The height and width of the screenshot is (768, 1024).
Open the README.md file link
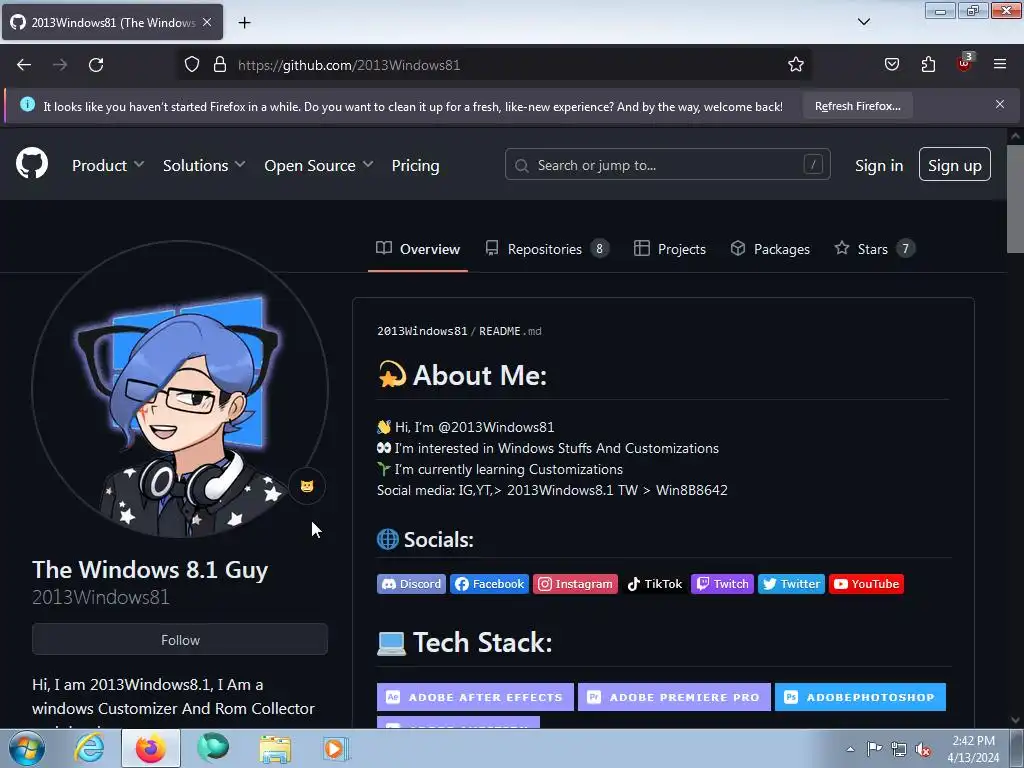click(x=510, y=331)
